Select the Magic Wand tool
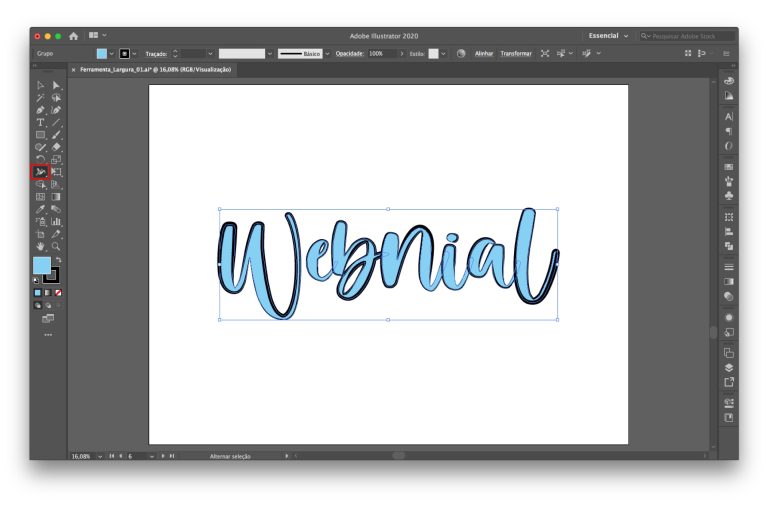This screenshot has width=768, height=512. tap(40, 98)
